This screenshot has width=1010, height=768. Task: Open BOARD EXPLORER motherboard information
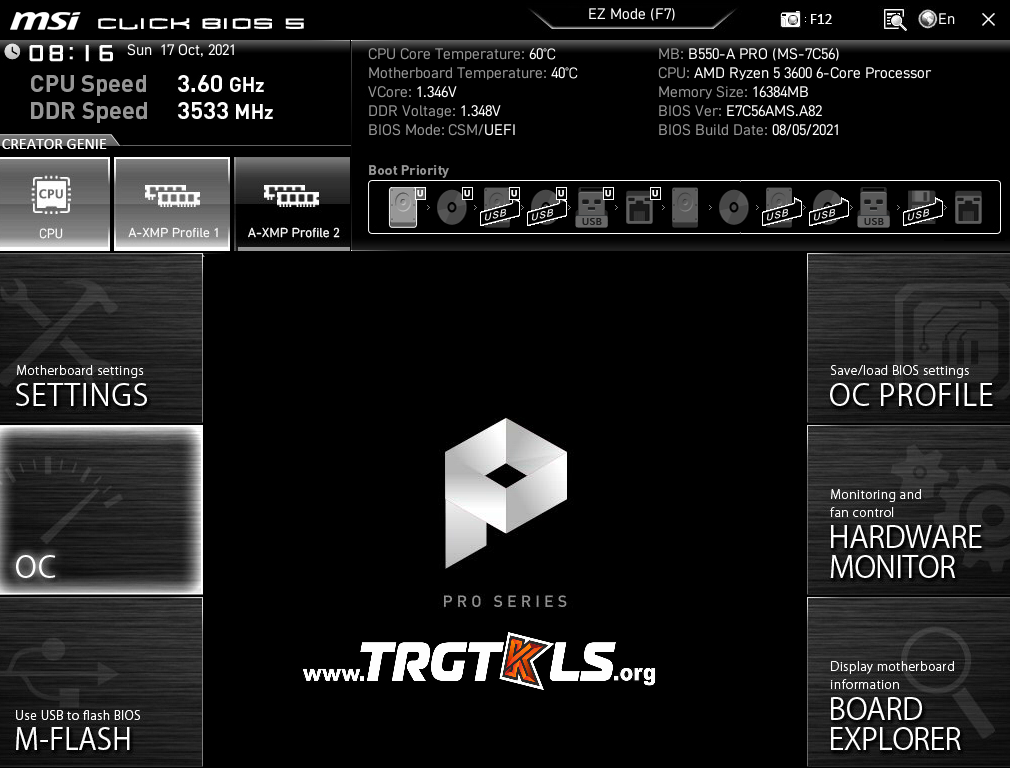(908, 682)
